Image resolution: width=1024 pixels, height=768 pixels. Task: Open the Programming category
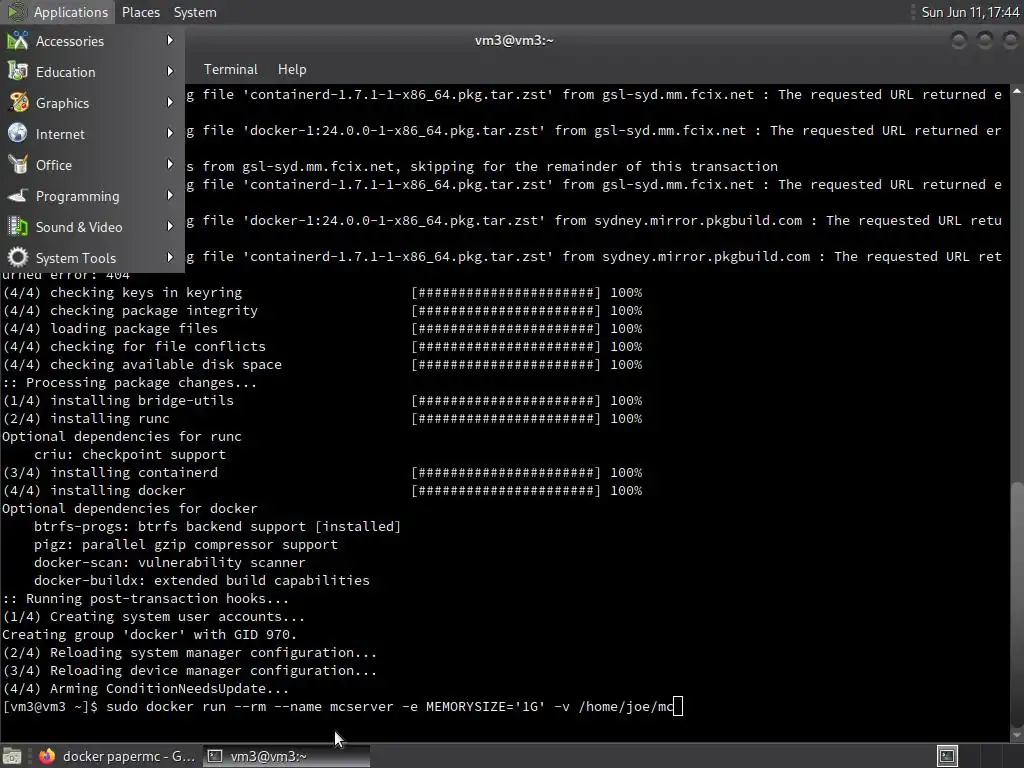(x=92, y=196)
